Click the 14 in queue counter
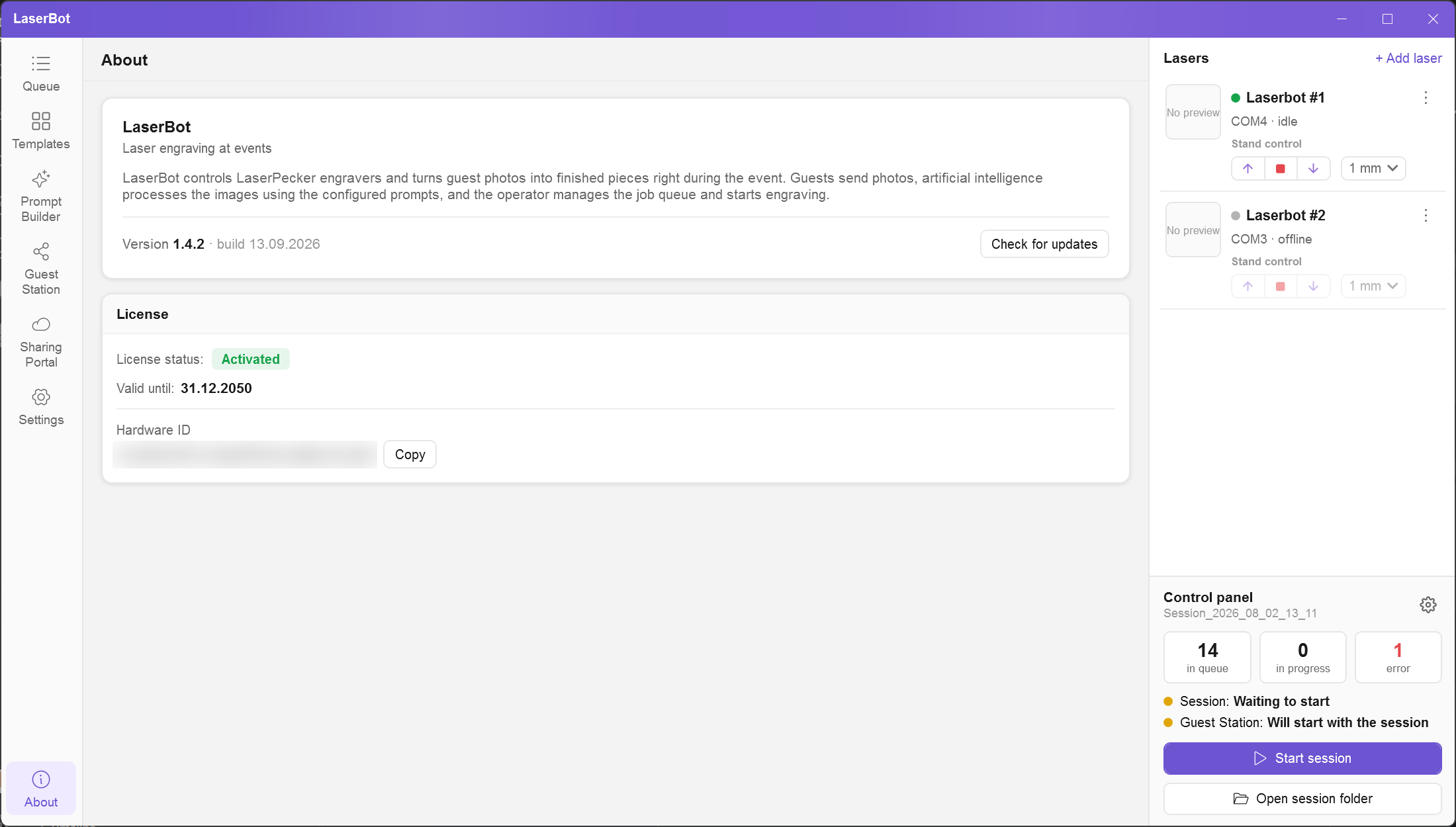The width and height of the screenshot is (1456, 827). [x=1207, y=657]
